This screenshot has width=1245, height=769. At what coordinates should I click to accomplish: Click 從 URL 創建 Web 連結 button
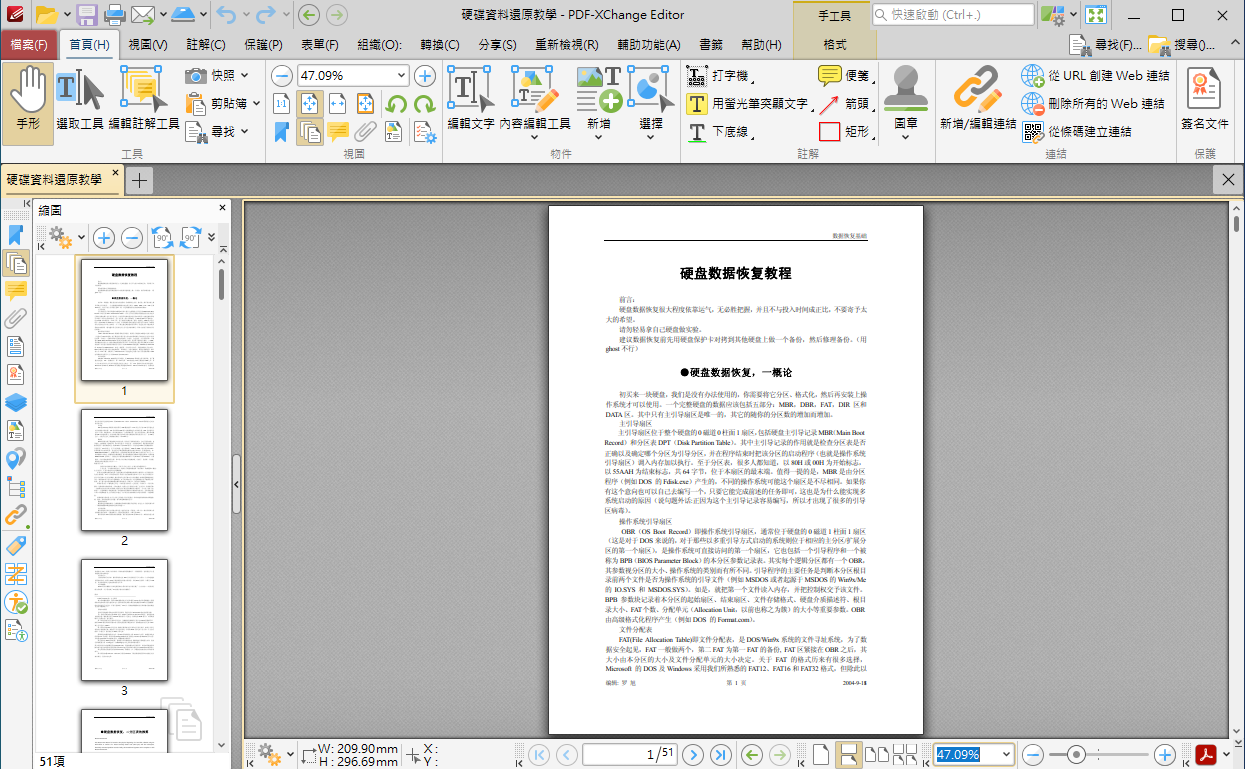pyautogui.click(x=1095, y=76)
